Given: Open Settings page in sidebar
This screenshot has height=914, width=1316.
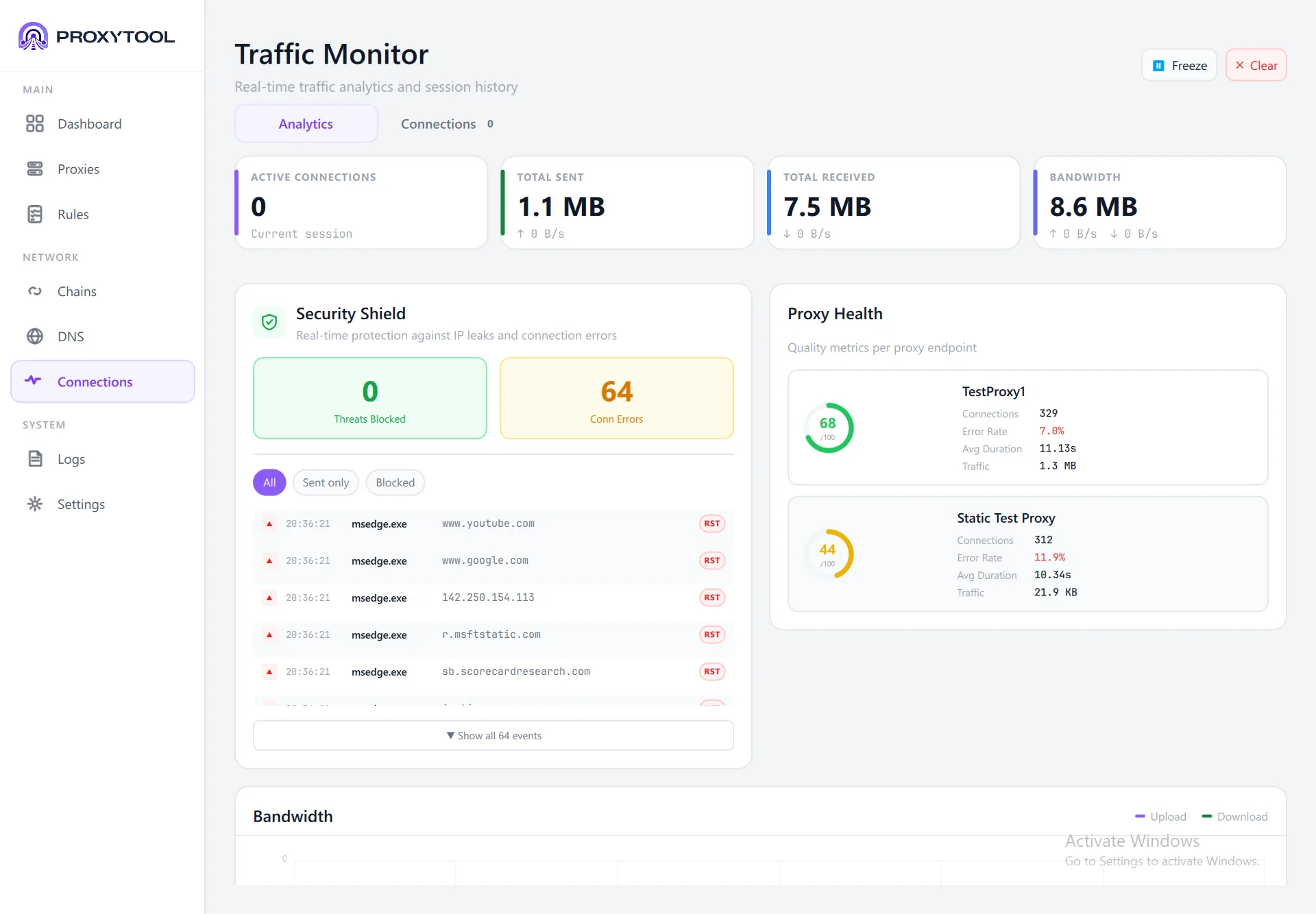Looking at the screenshot, I should (103, 504).
